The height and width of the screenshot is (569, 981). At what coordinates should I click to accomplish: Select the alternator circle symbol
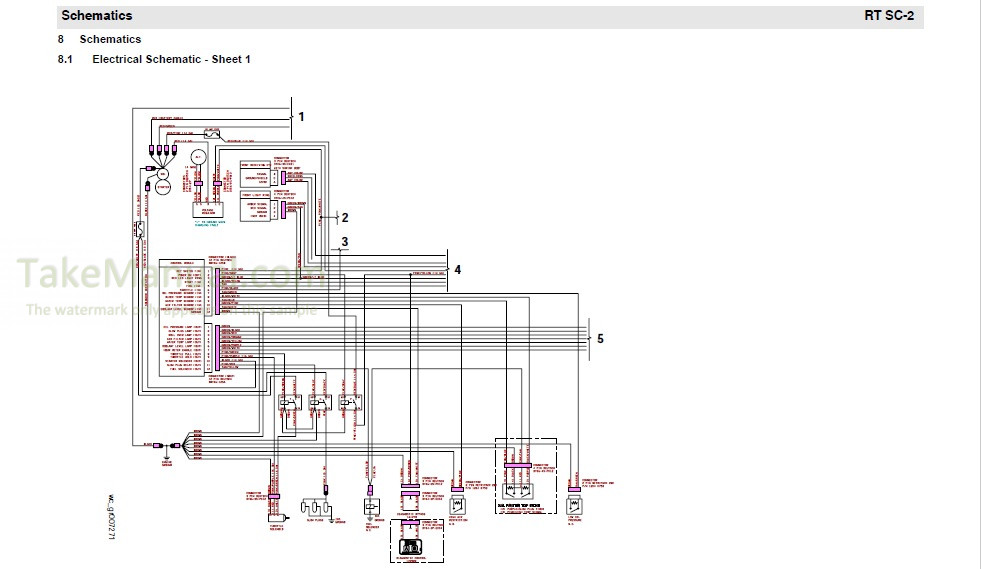tap(198, 158)
